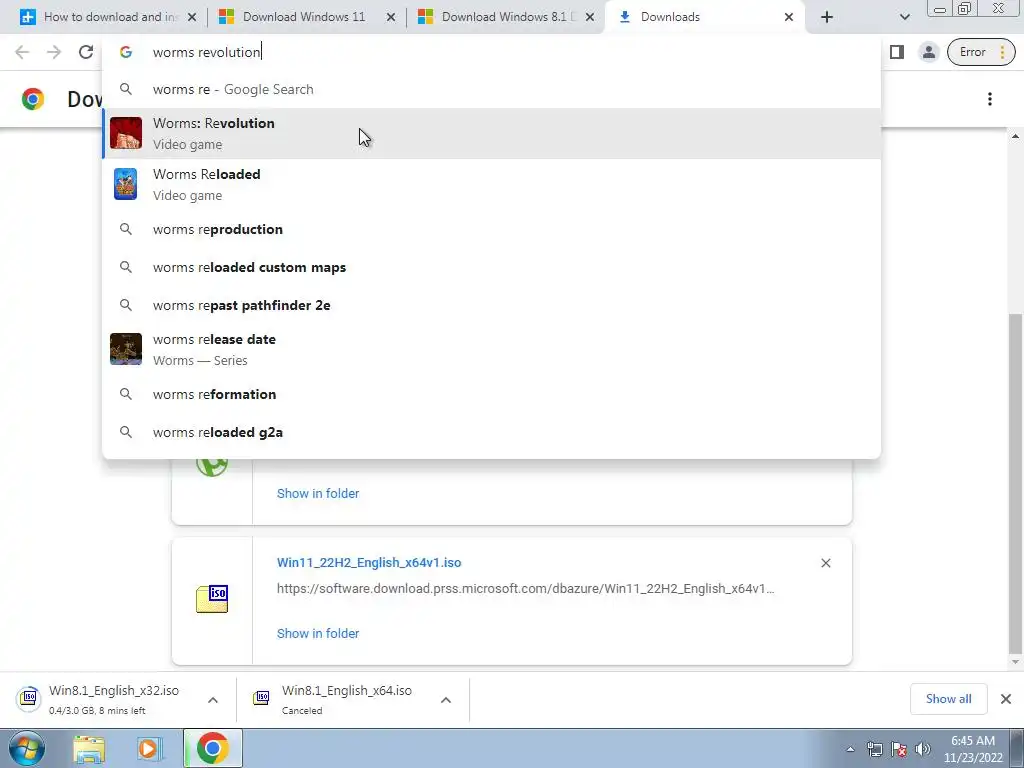Go back with the left arrow
The image size is (1024, 768).
click(22, 52)
